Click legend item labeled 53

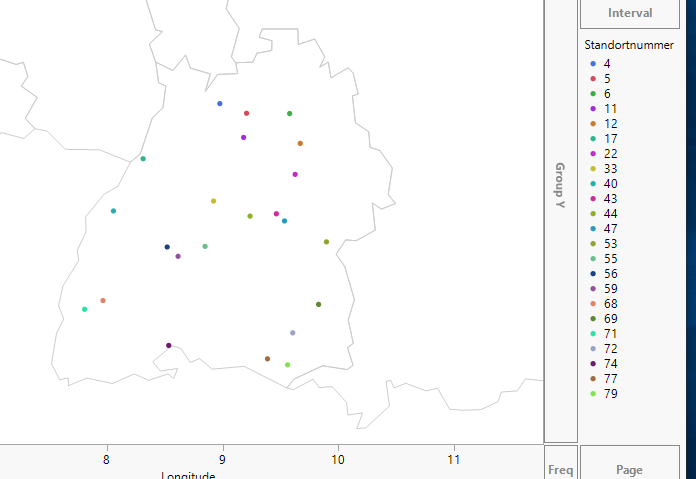[603, 244]
